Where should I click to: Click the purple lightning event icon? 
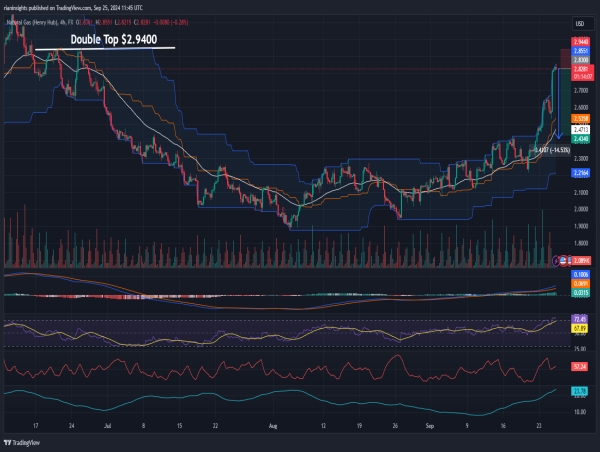coord(556,261)
